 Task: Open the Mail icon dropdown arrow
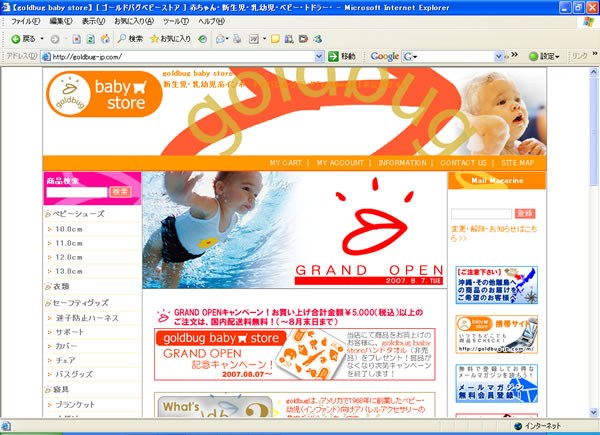(x=227, y=39)
